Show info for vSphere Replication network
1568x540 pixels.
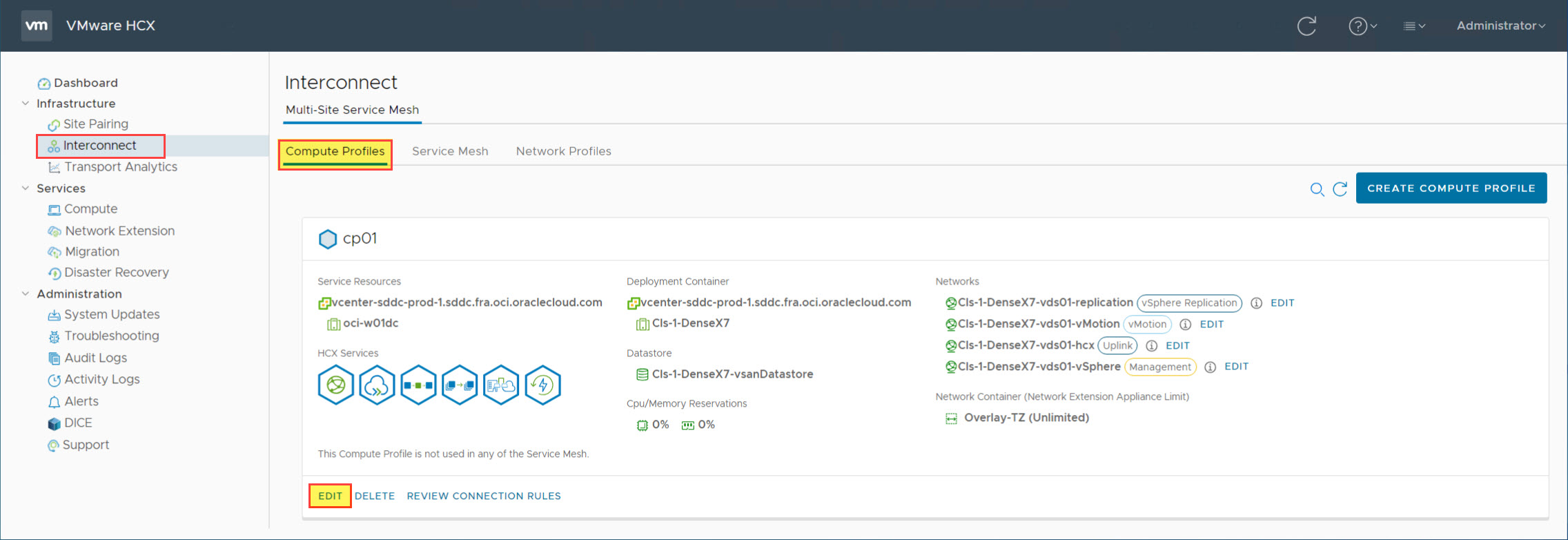click(1256, 303)
